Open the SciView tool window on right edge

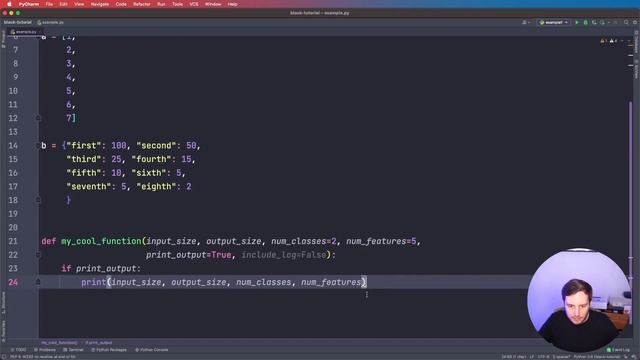636,69
